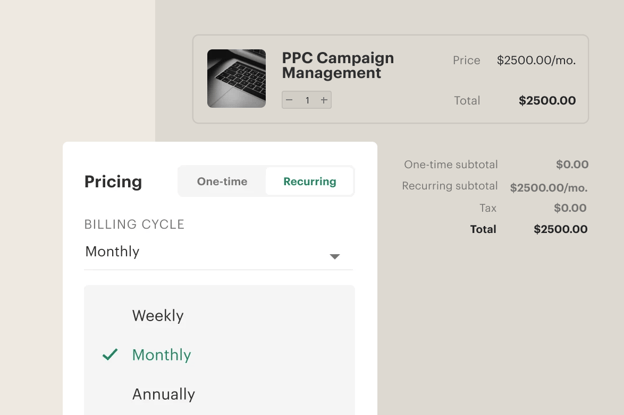
Task: Click the Pricing panel heading
Action: (113, 182)
